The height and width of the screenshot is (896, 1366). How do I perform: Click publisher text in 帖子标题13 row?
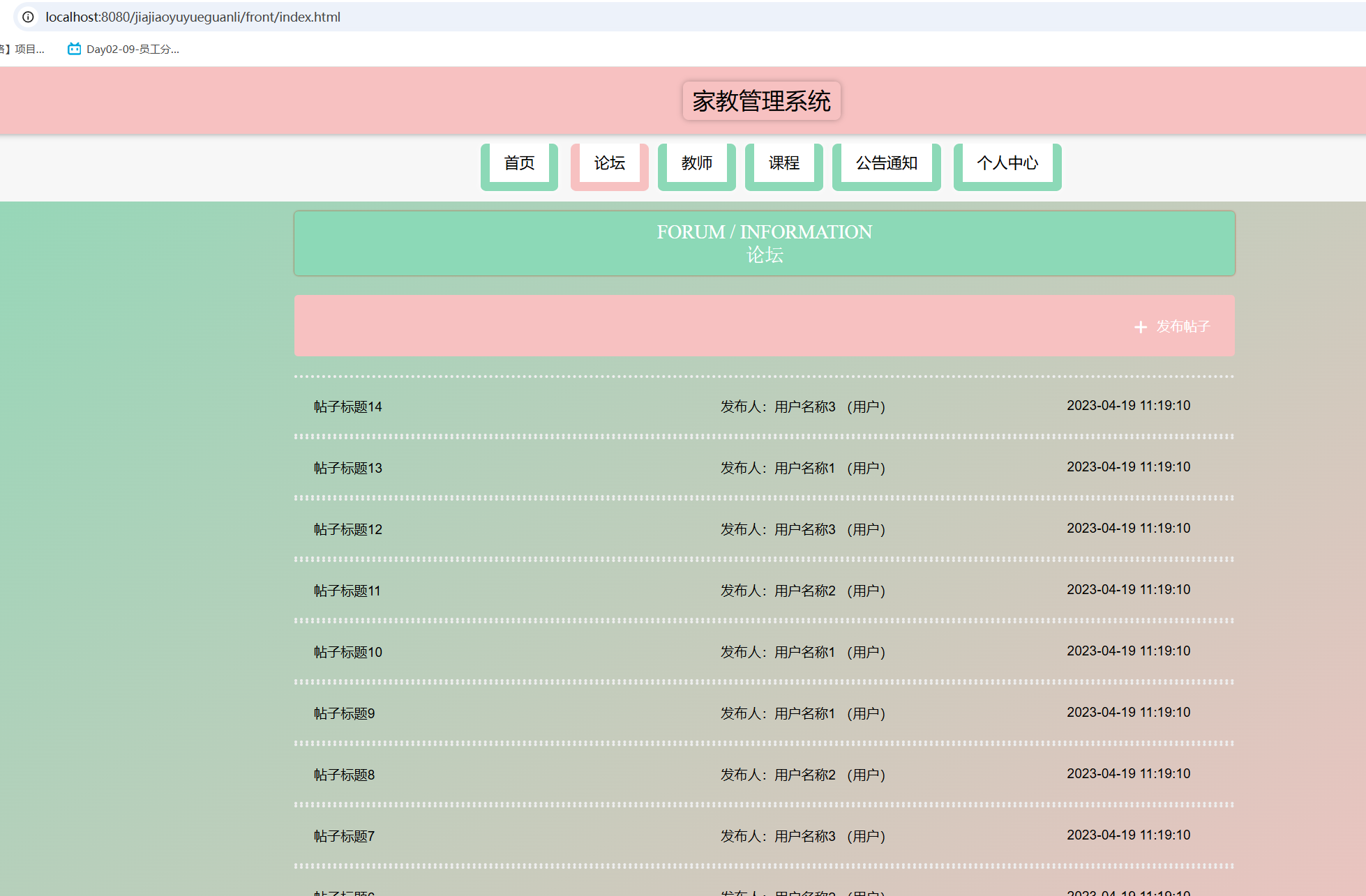[x=803, y=468]
